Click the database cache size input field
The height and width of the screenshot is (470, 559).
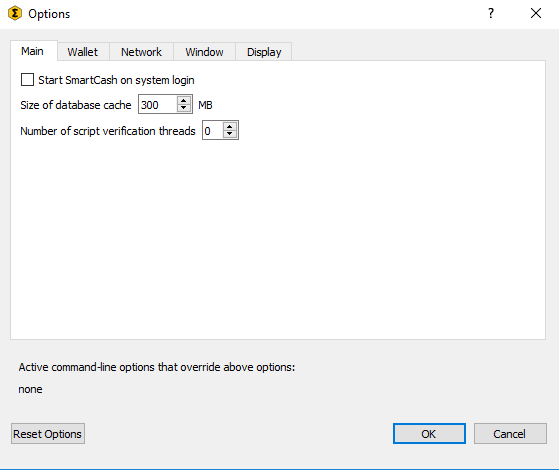(x=158, y=104)
